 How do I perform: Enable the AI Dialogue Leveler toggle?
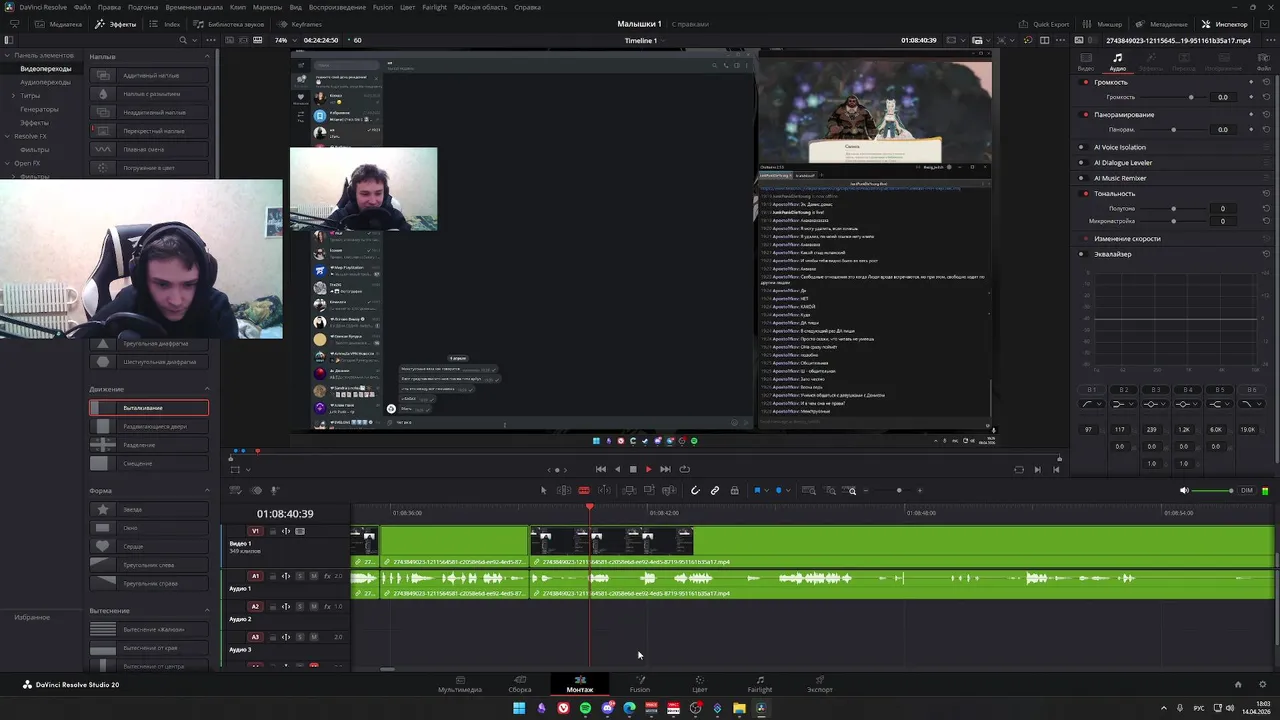(x=1081, y=162)
